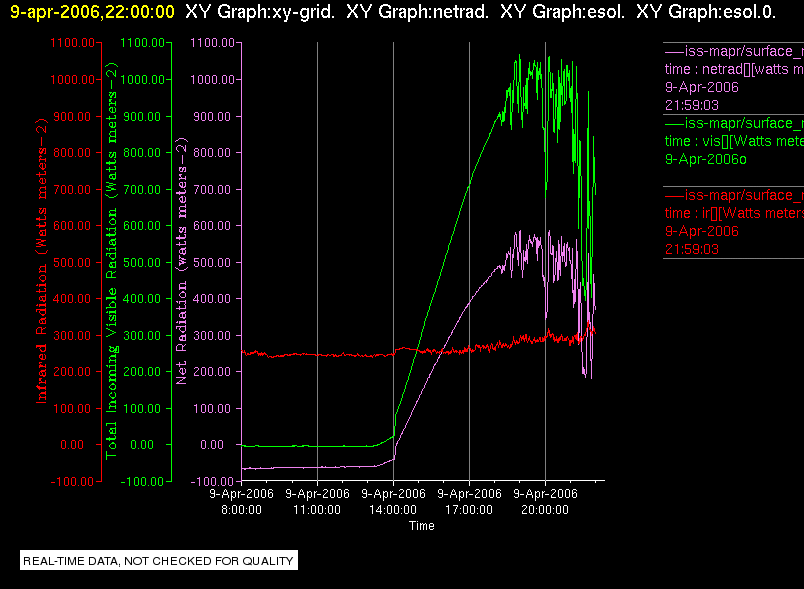
Task: Click the red ir legend line entry
Action: pos(734,195)
